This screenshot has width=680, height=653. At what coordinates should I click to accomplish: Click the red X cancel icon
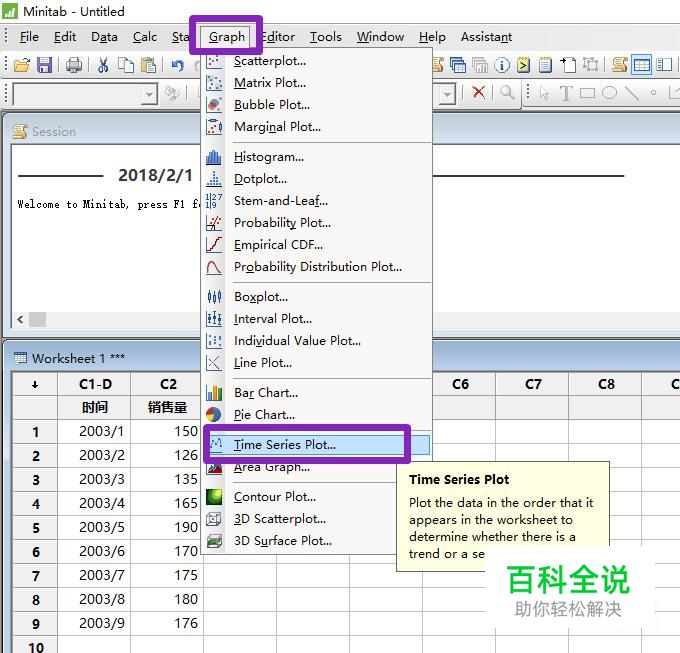478,92
